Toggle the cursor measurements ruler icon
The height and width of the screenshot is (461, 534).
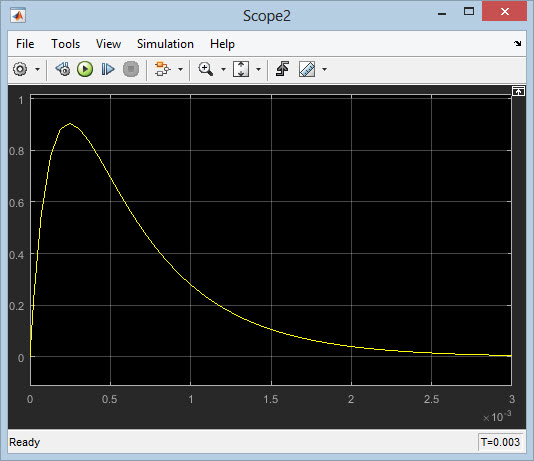pos(307,69)
